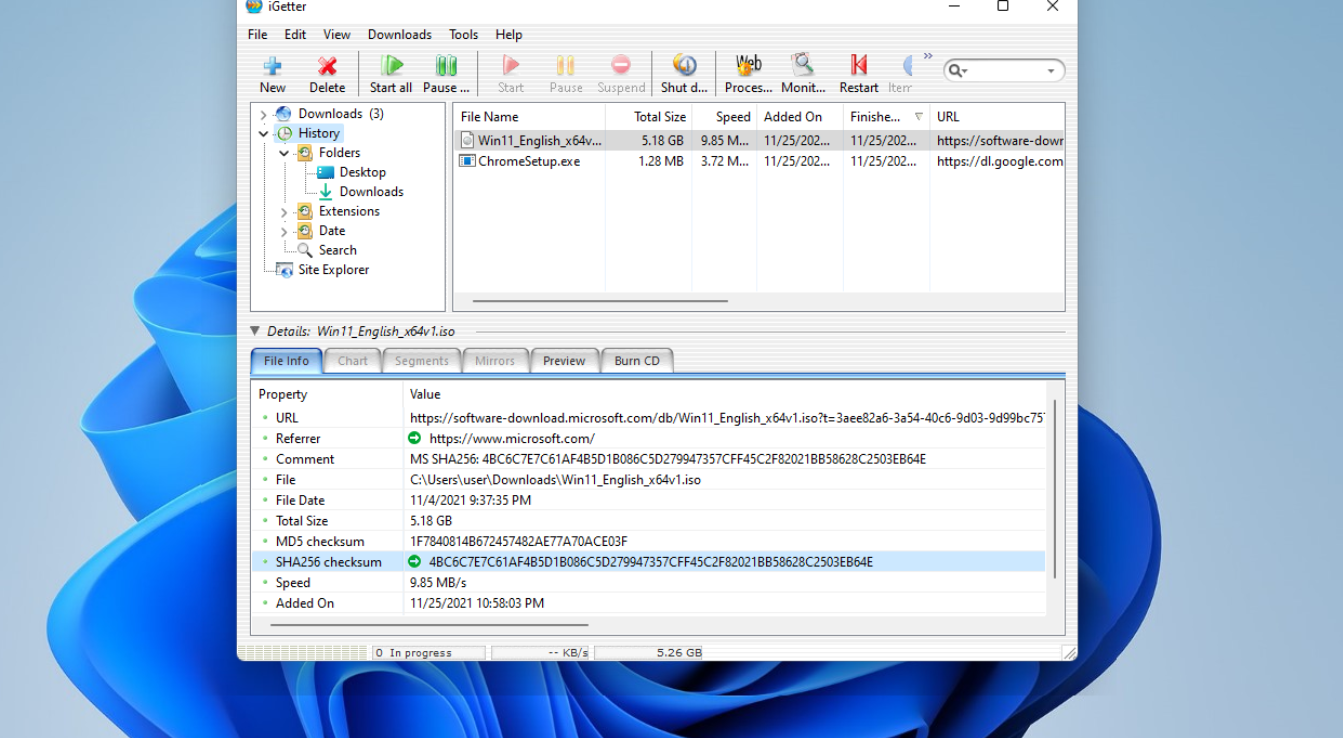1343x738 pixels.
Task: Click the In progress status bar field
Action: point(429,653)
